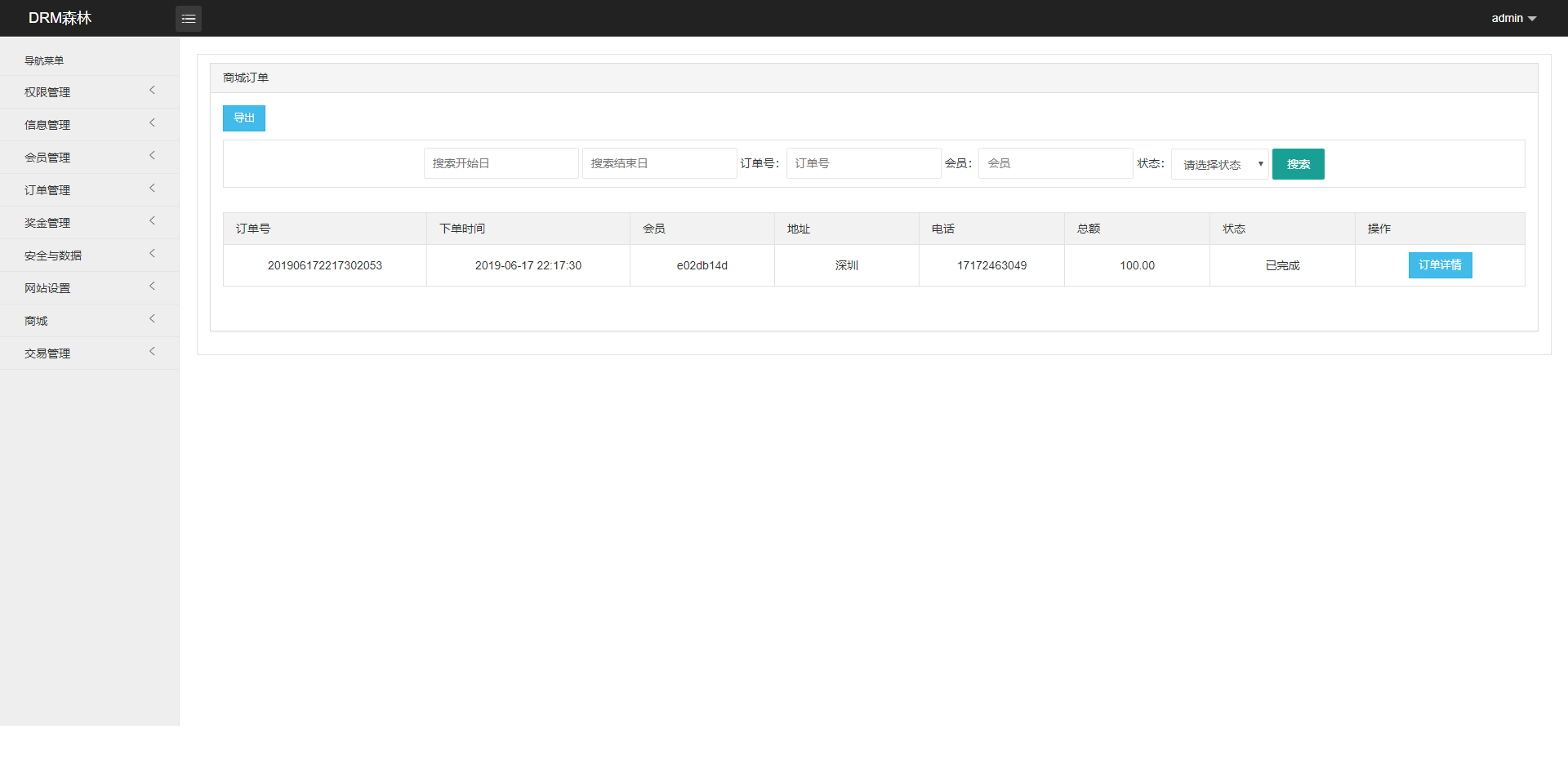Image resolution: width=1568 pixels, height=760 pixels.
Task: Open 订单详情 for order 201906172217302053
Action: click(1441, 265)
